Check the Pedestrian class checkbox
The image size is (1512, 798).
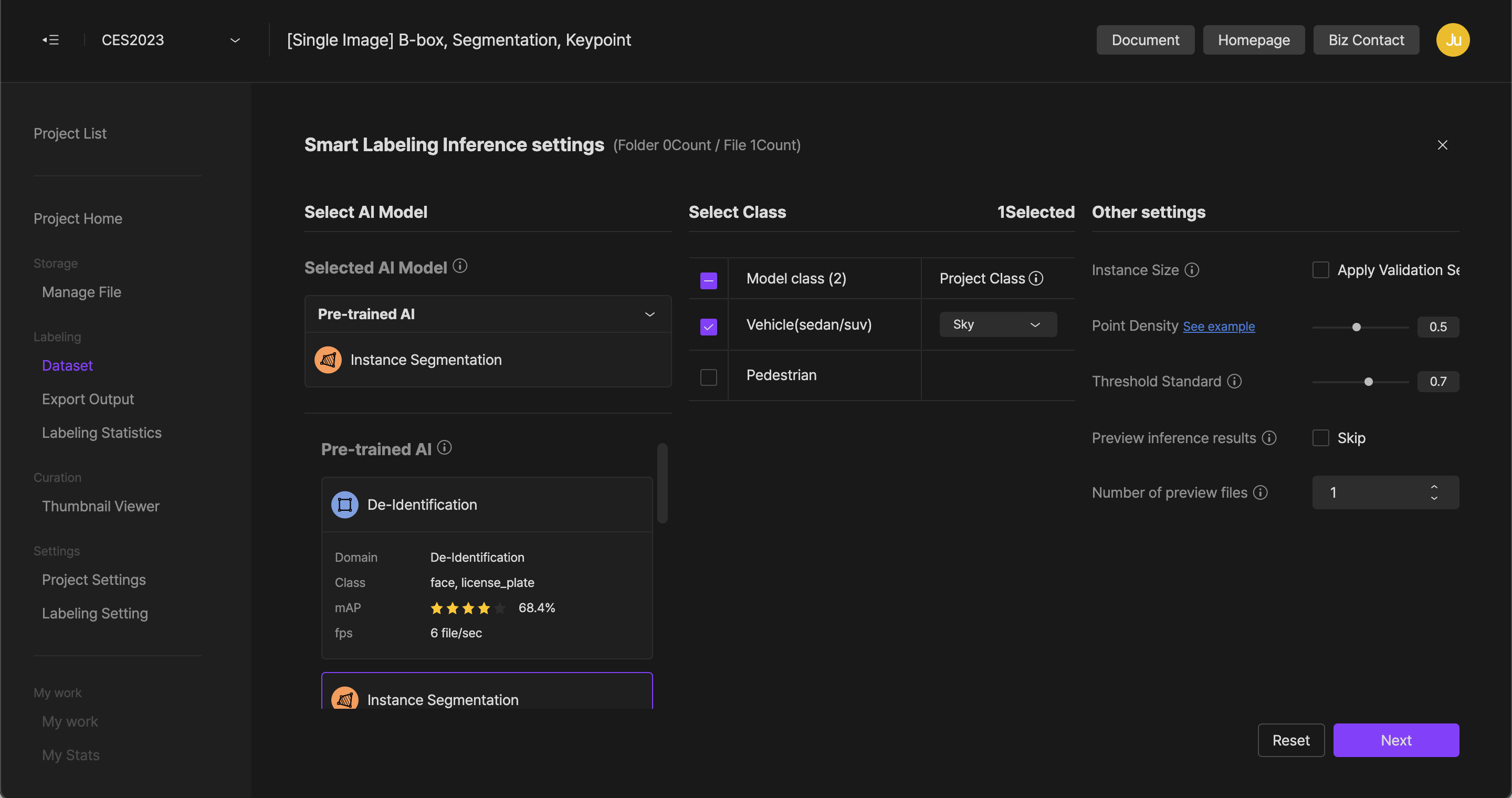tap(708, 377)
